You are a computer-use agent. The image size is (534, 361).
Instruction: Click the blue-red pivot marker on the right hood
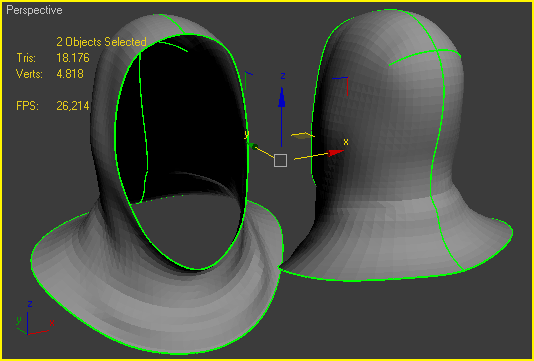341,86
